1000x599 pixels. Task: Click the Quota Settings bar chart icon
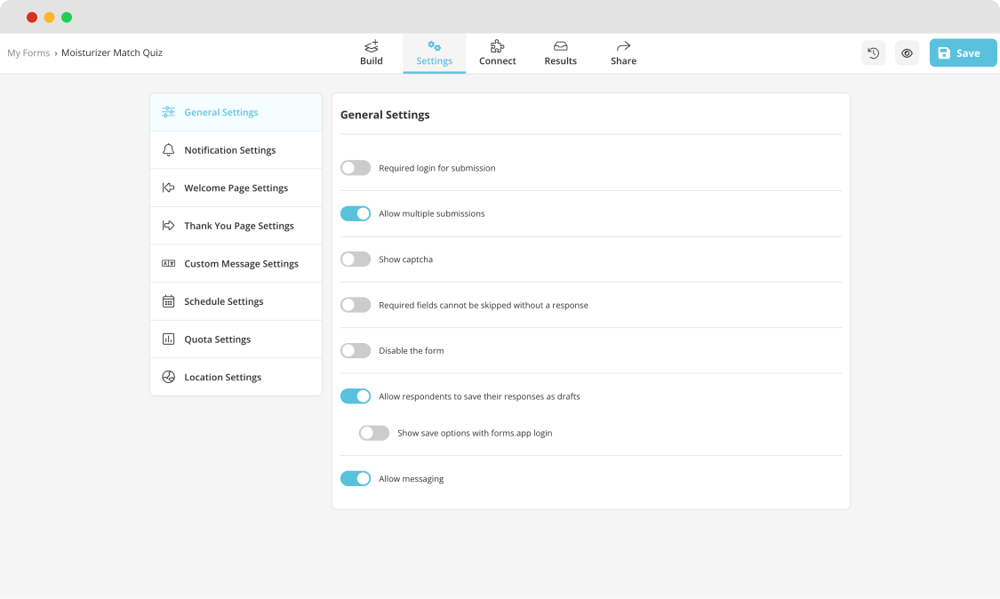(x=169, y=339)
